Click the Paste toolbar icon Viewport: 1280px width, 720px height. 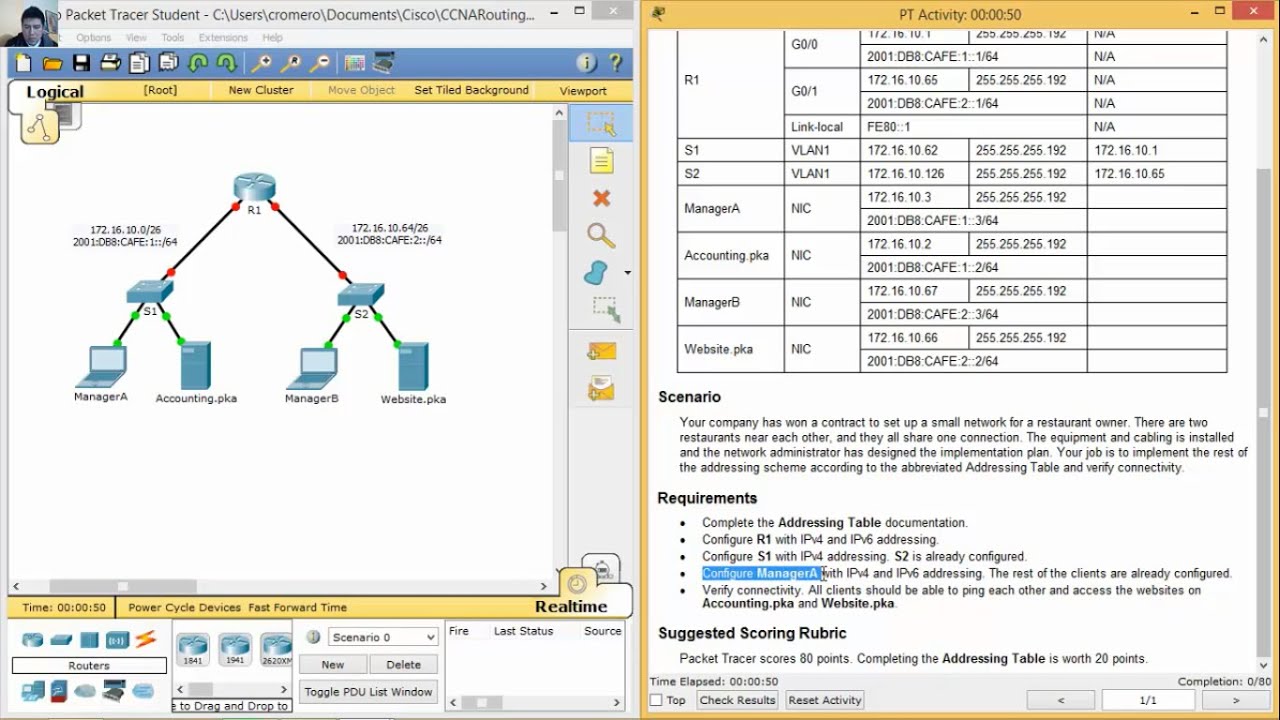click(169, 63)
